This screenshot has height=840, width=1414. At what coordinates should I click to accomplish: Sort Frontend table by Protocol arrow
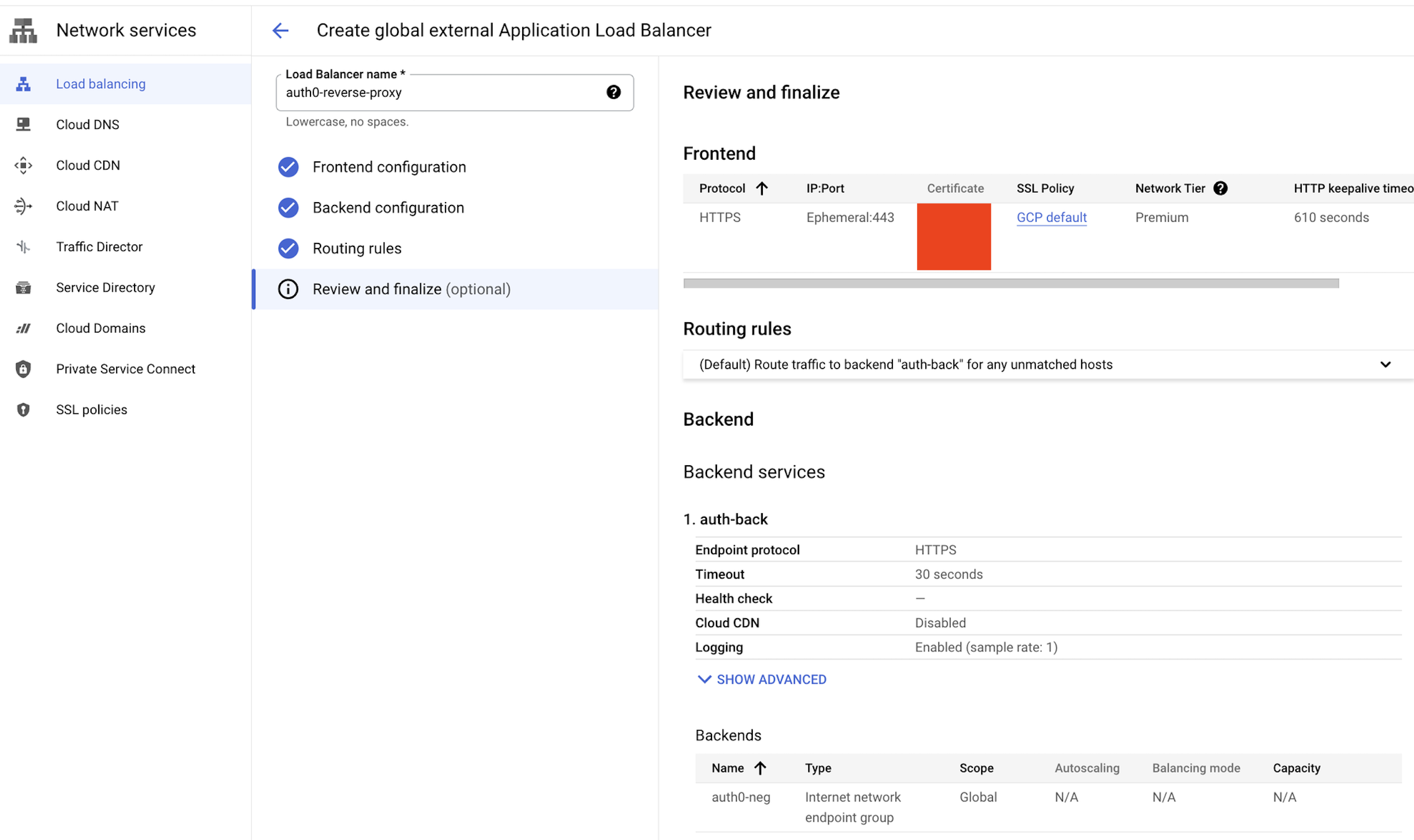click(762, 188)
